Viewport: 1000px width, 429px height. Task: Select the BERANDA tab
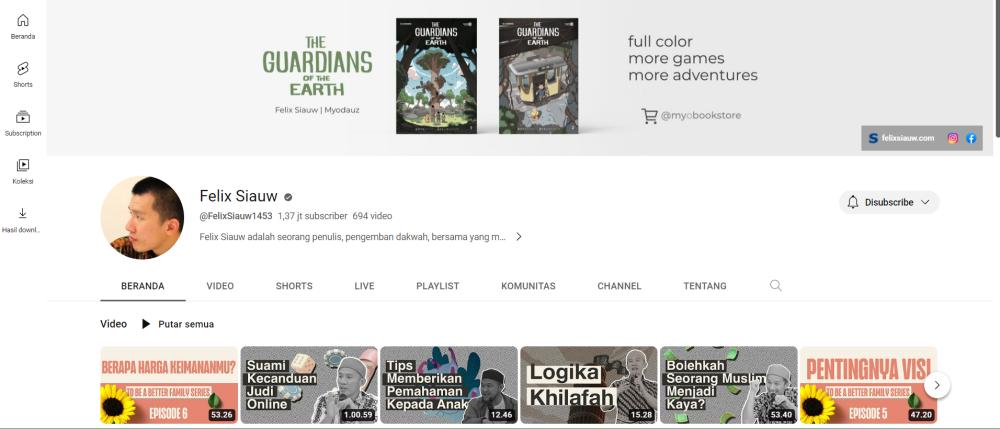coord(143,286)
